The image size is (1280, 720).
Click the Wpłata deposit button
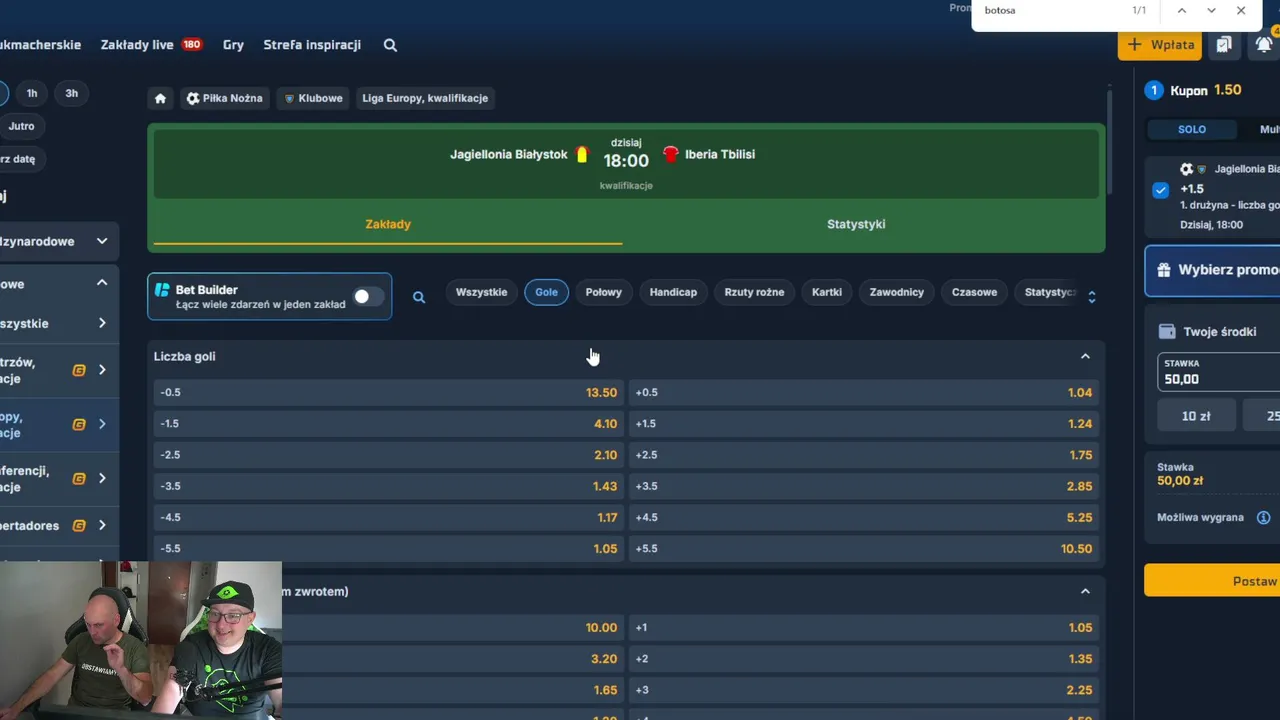(1160, 44)
